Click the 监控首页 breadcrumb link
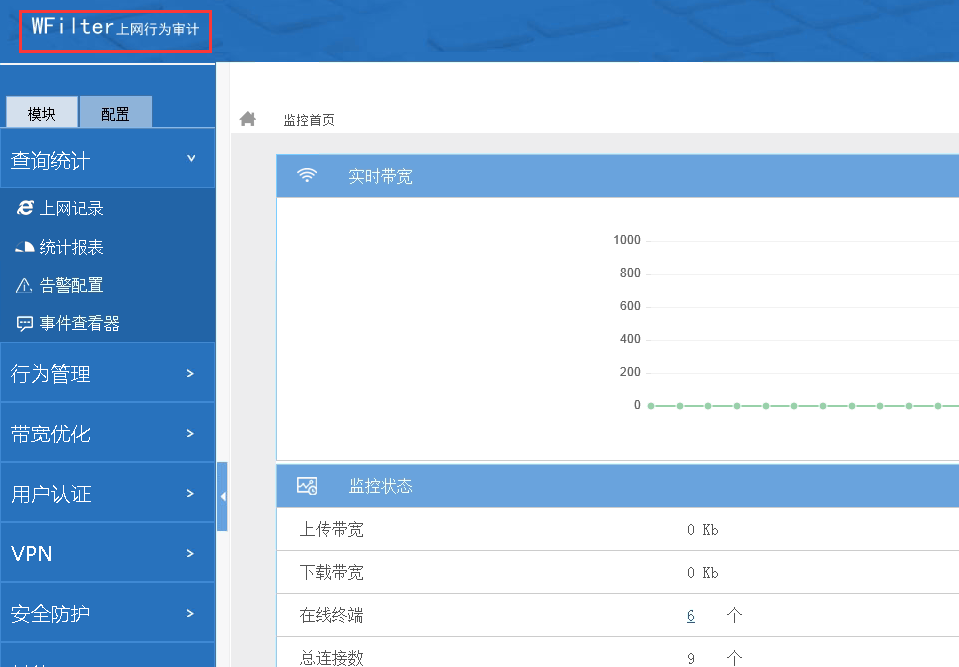The image size is (959, 667). [x=309, y=120]
